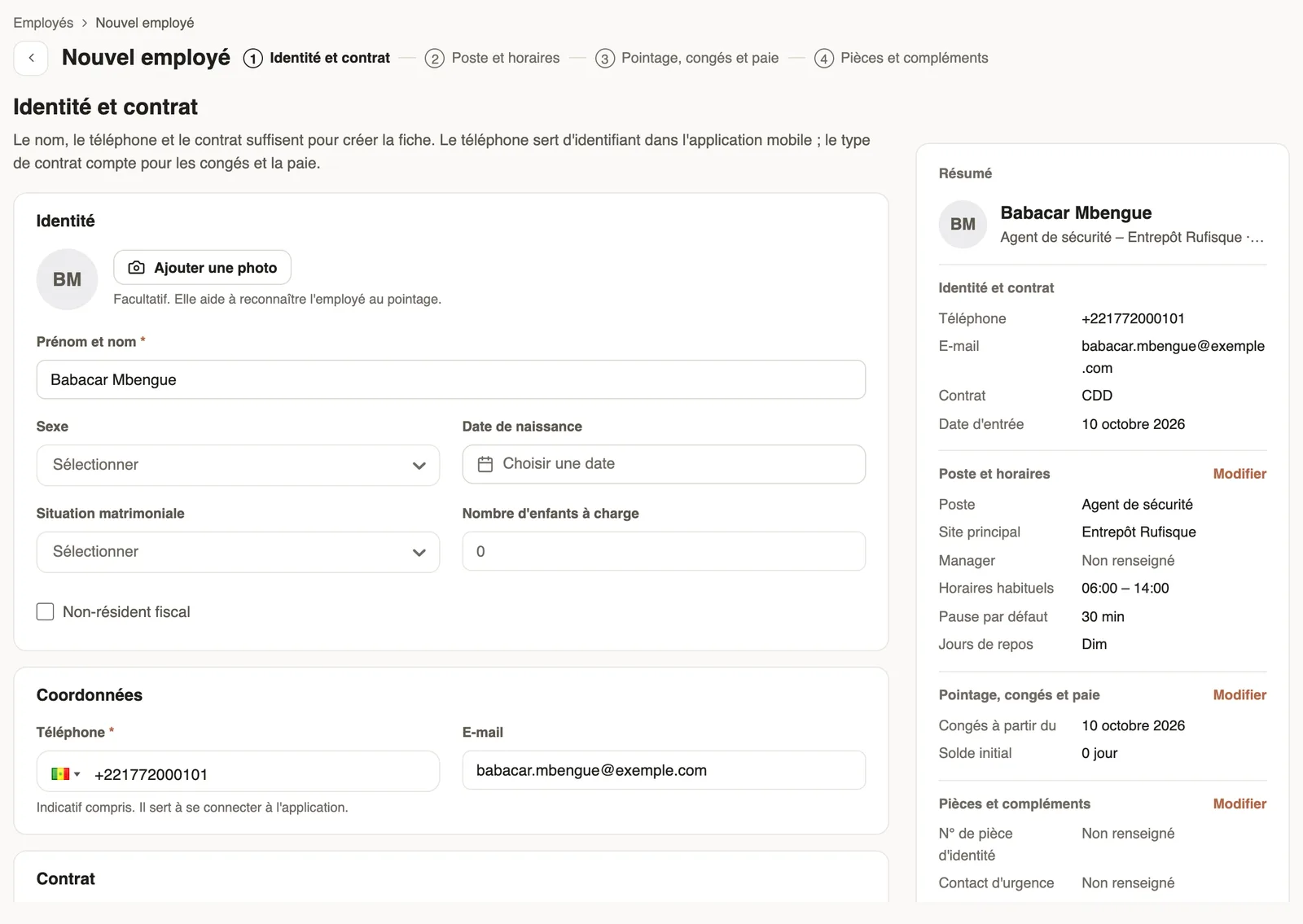Click Modifier next to Poste et horaires
The image size is (1303, 924).
click(x=1239, y=474)
